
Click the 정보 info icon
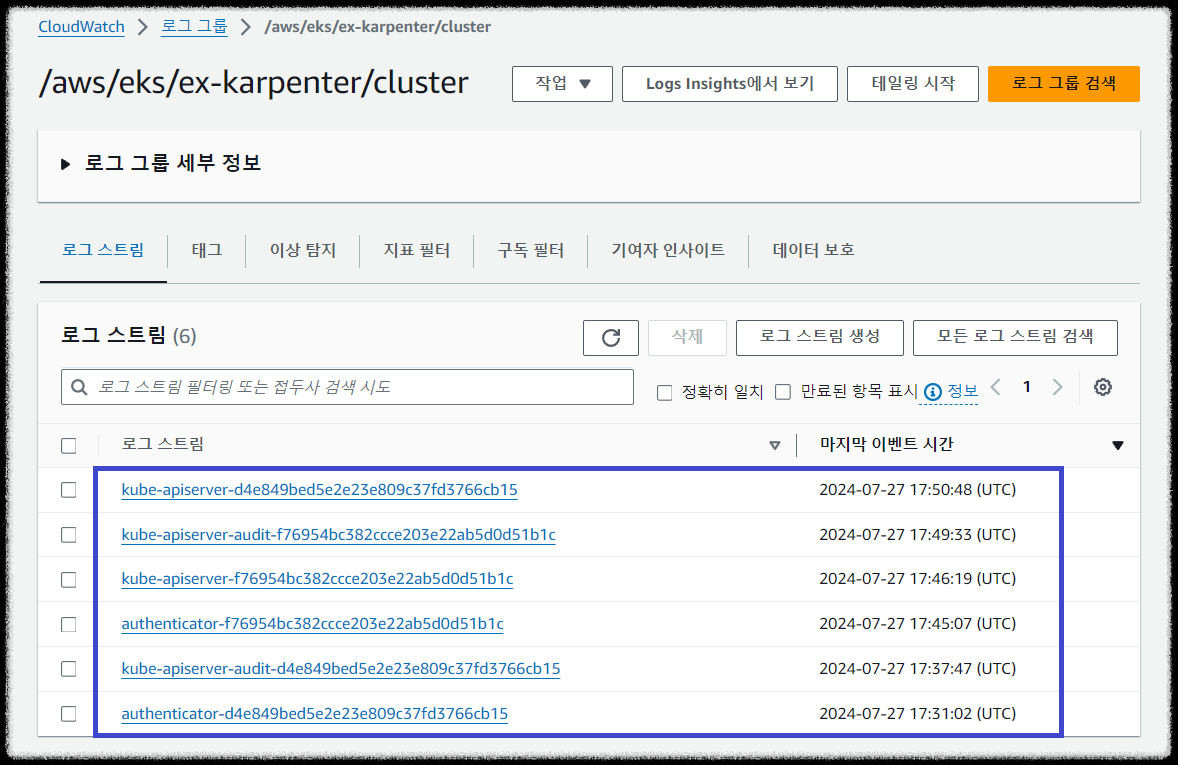click(x=932, y=392)
